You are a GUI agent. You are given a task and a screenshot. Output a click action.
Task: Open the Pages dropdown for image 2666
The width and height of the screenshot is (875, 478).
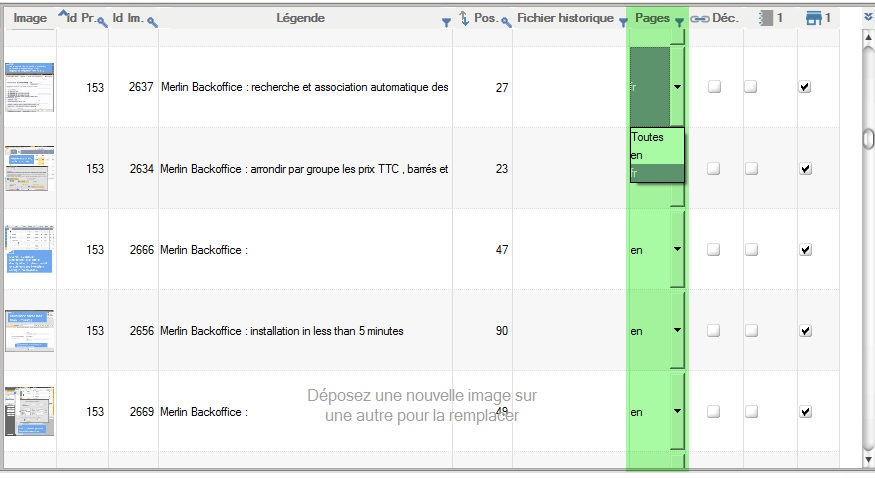coord(677,250)
